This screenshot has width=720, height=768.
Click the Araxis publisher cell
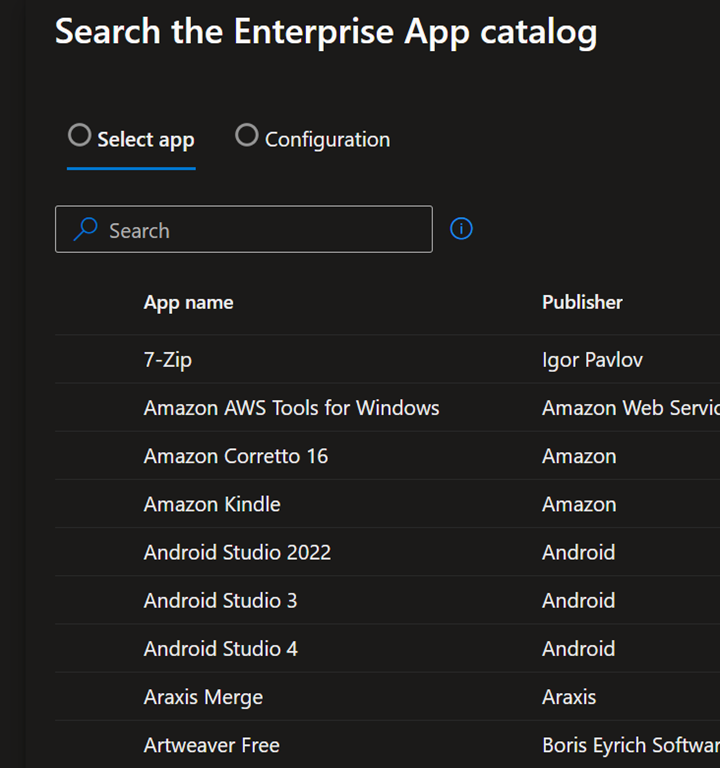(x=568, y=697)
